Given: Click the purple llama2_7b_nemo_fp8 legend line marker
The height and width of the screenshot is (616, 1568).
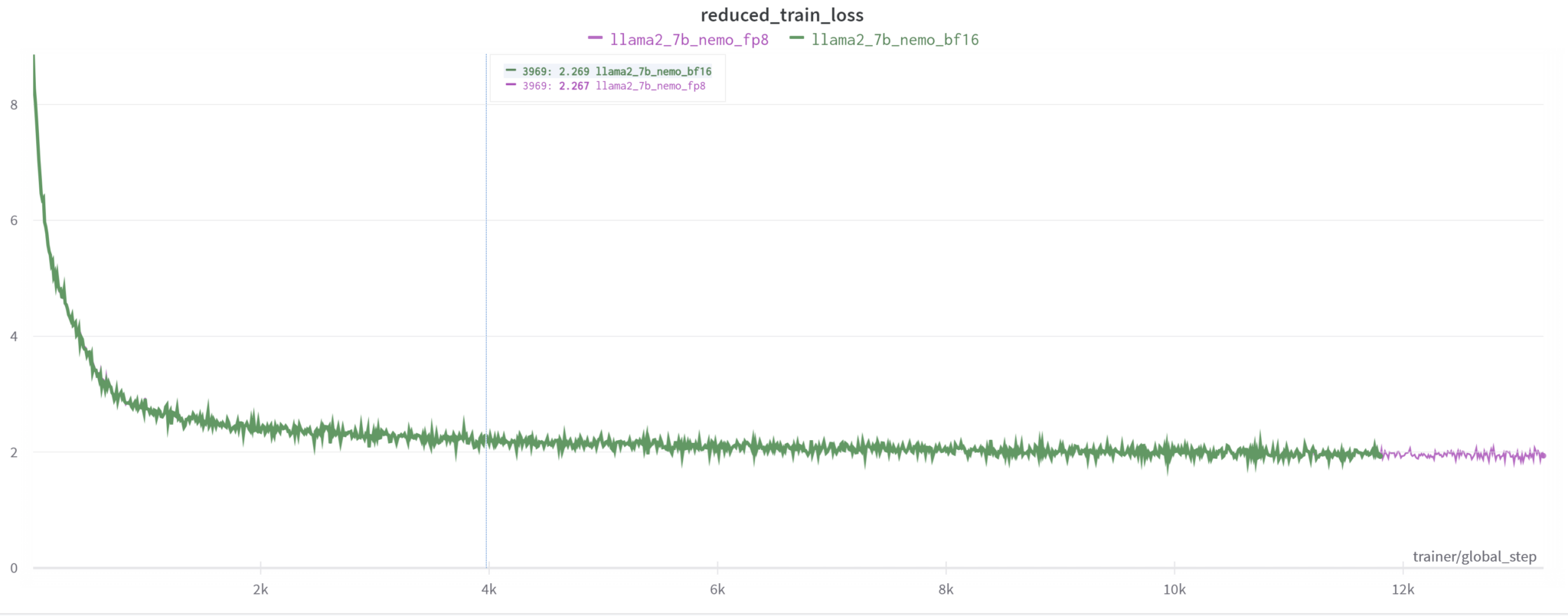Looking at the screenshot, I should (x=595, y=38).
